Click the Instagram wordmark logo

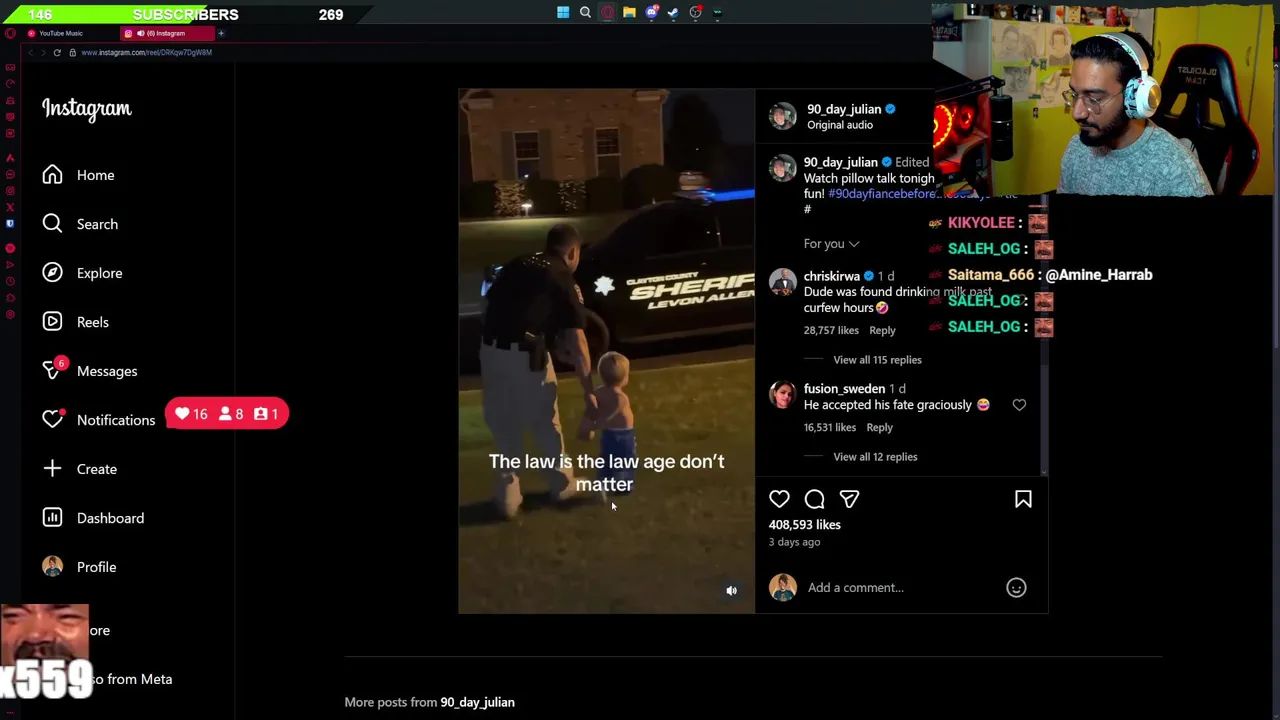click(87, 109)
